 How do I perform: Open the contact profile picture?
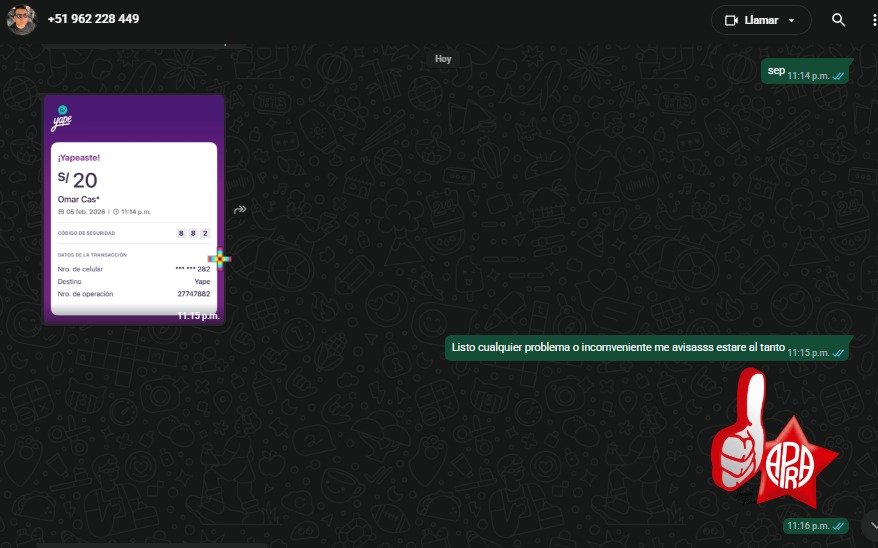[x=21, y=20]
